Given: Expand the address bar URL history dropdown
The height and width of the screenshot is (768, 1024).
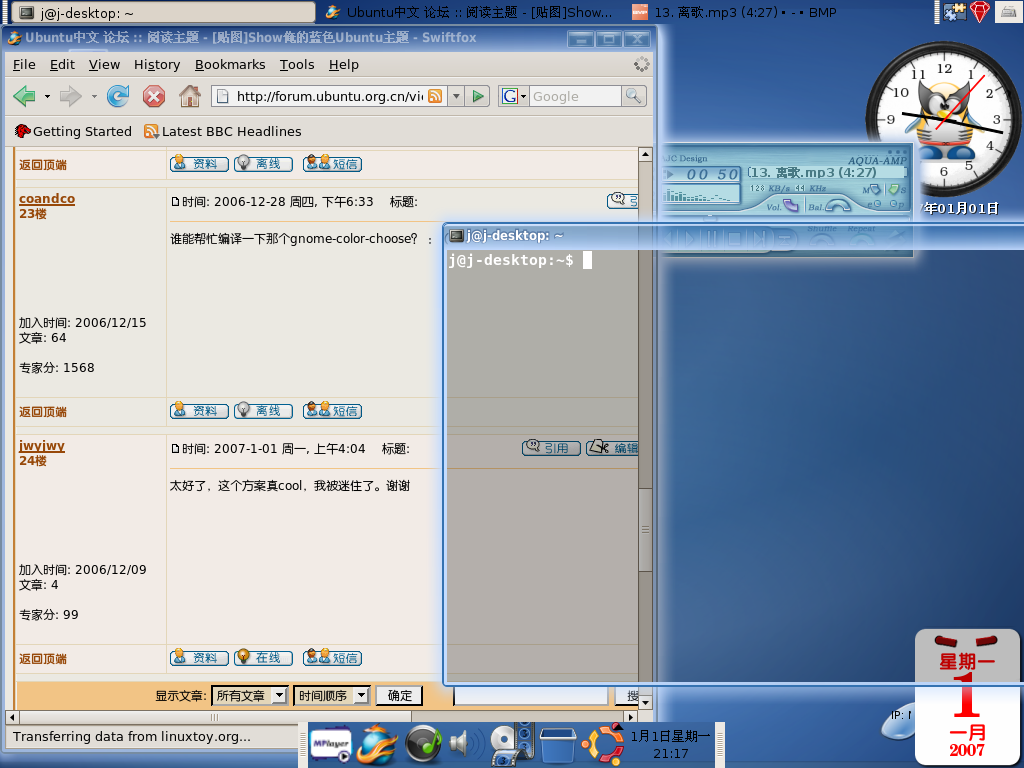Looking at the screenshot, I should coord(456,97).
